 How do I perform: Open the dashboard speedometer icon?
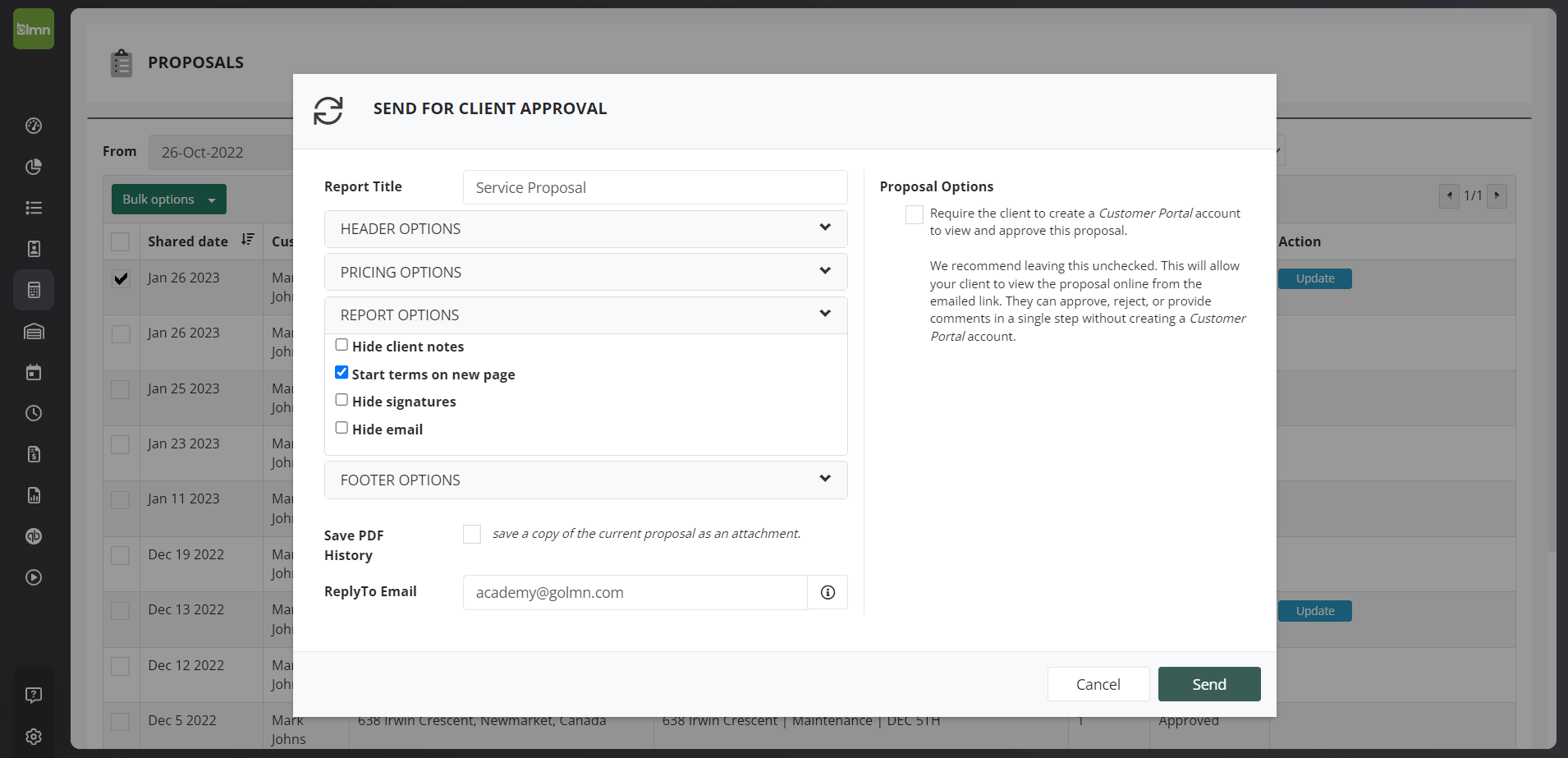34,126
